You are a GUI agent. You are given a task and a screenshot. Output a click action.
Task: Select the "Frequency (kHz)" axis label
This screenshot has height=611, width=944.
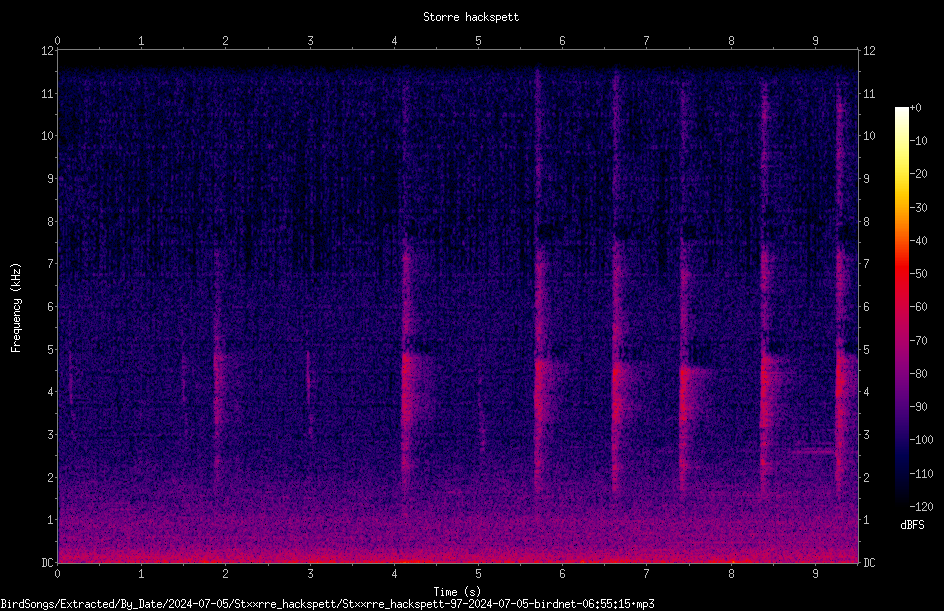[x=16, y=308]
